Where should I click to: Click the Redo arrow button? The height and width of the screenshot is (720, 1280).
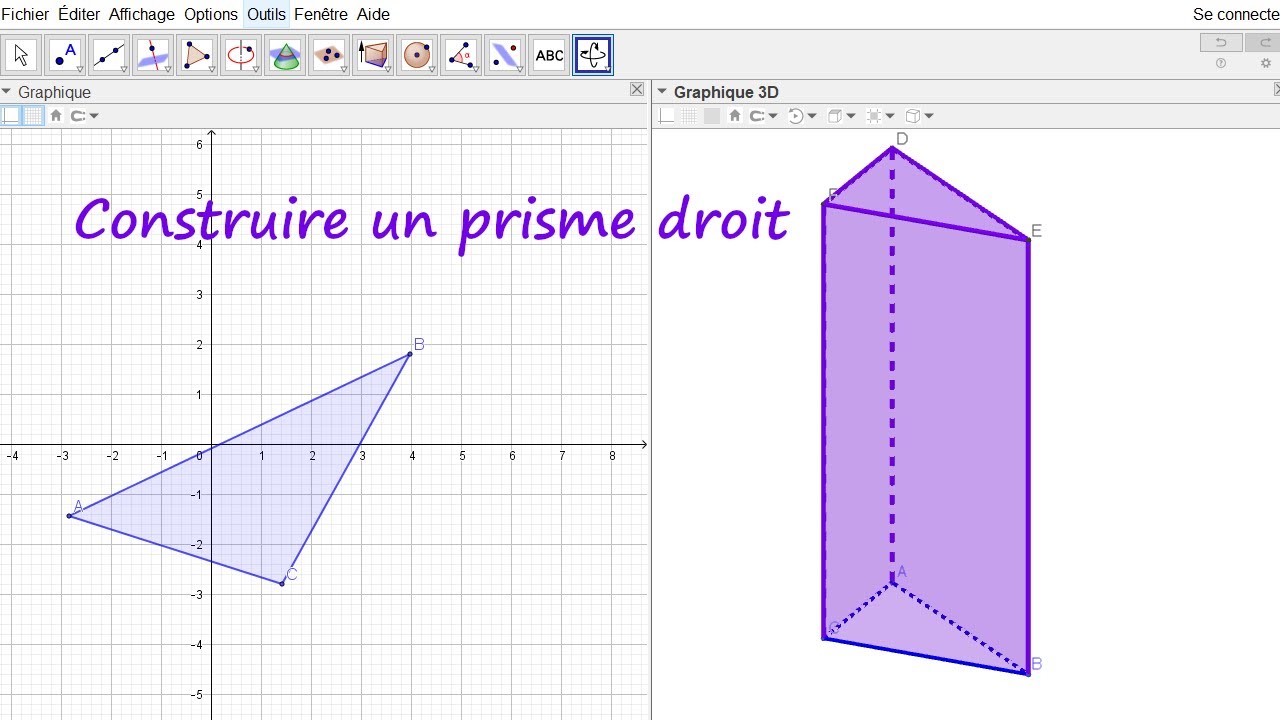[1264, 42]
